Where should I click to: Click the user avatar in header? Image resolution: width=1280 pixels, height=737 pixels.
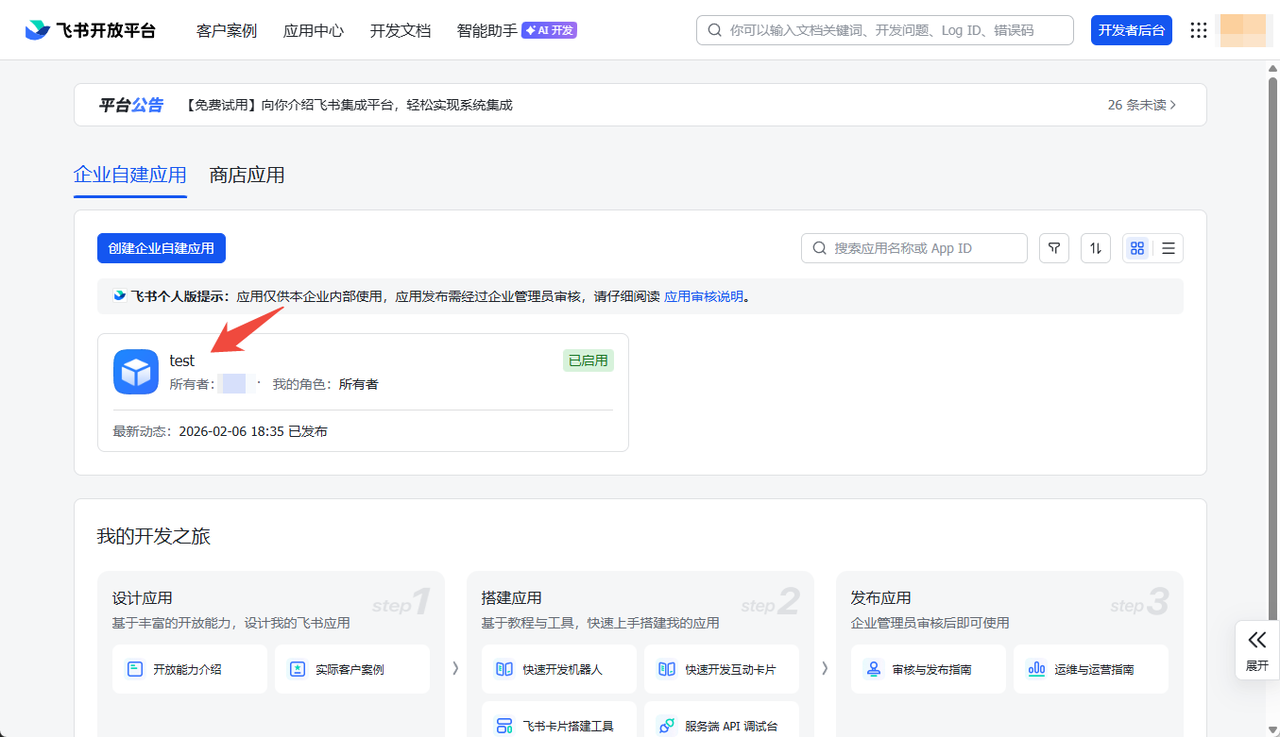click(x=1245, y=30)
